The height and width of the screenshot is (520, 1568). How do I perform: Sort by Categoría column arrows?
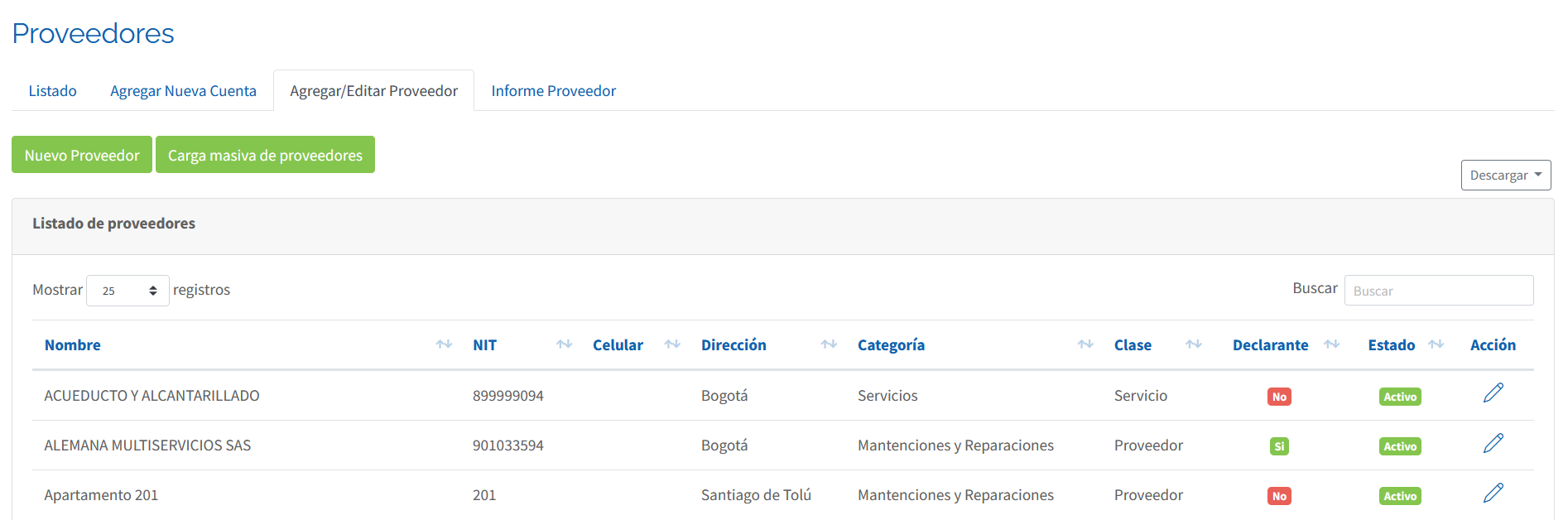[1085, 344]
